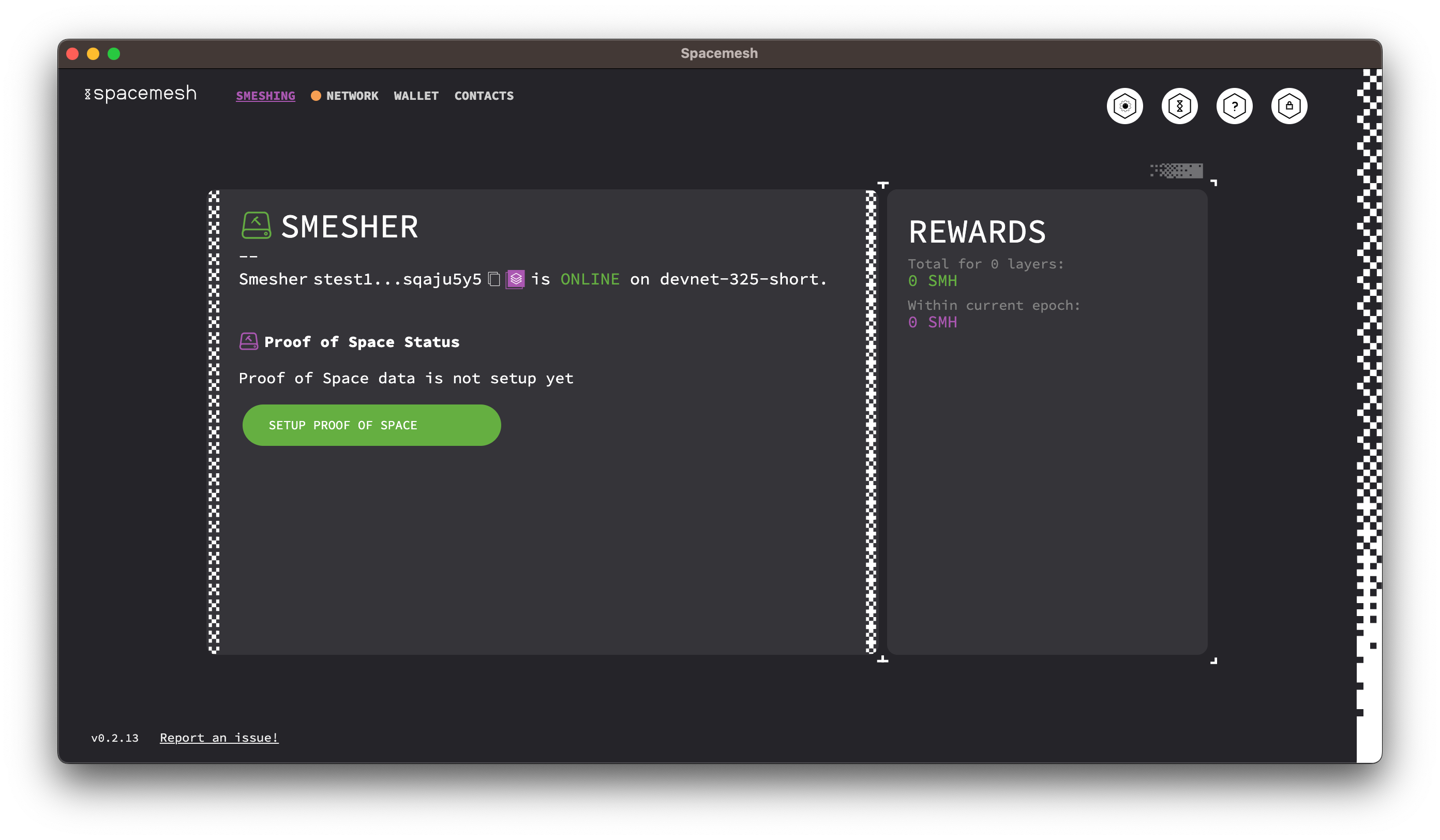Click the SMESHER heading
The height and width of the screenshot is (840, 1440).
click(350, 226)
